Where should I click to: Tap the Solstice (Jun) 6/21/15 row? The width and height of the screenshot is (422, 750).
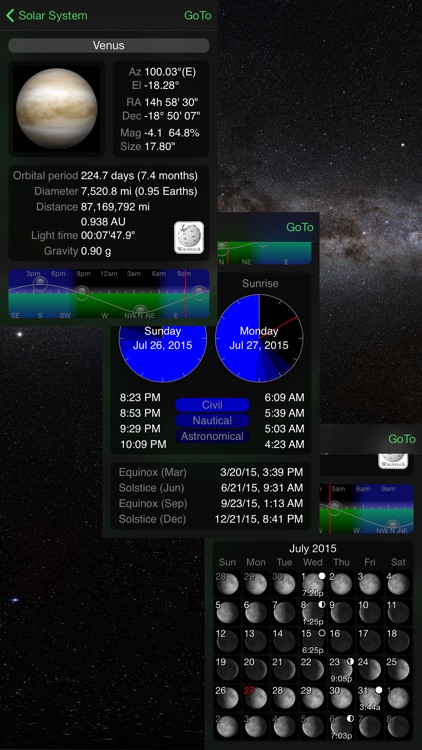[x=211, y=488]
